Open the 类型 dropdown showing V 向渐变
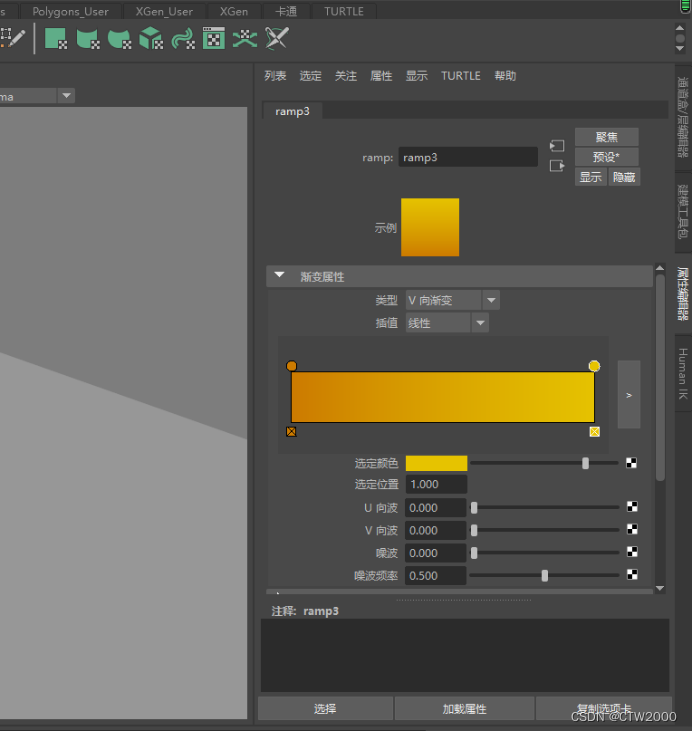 tap(453, 300)
